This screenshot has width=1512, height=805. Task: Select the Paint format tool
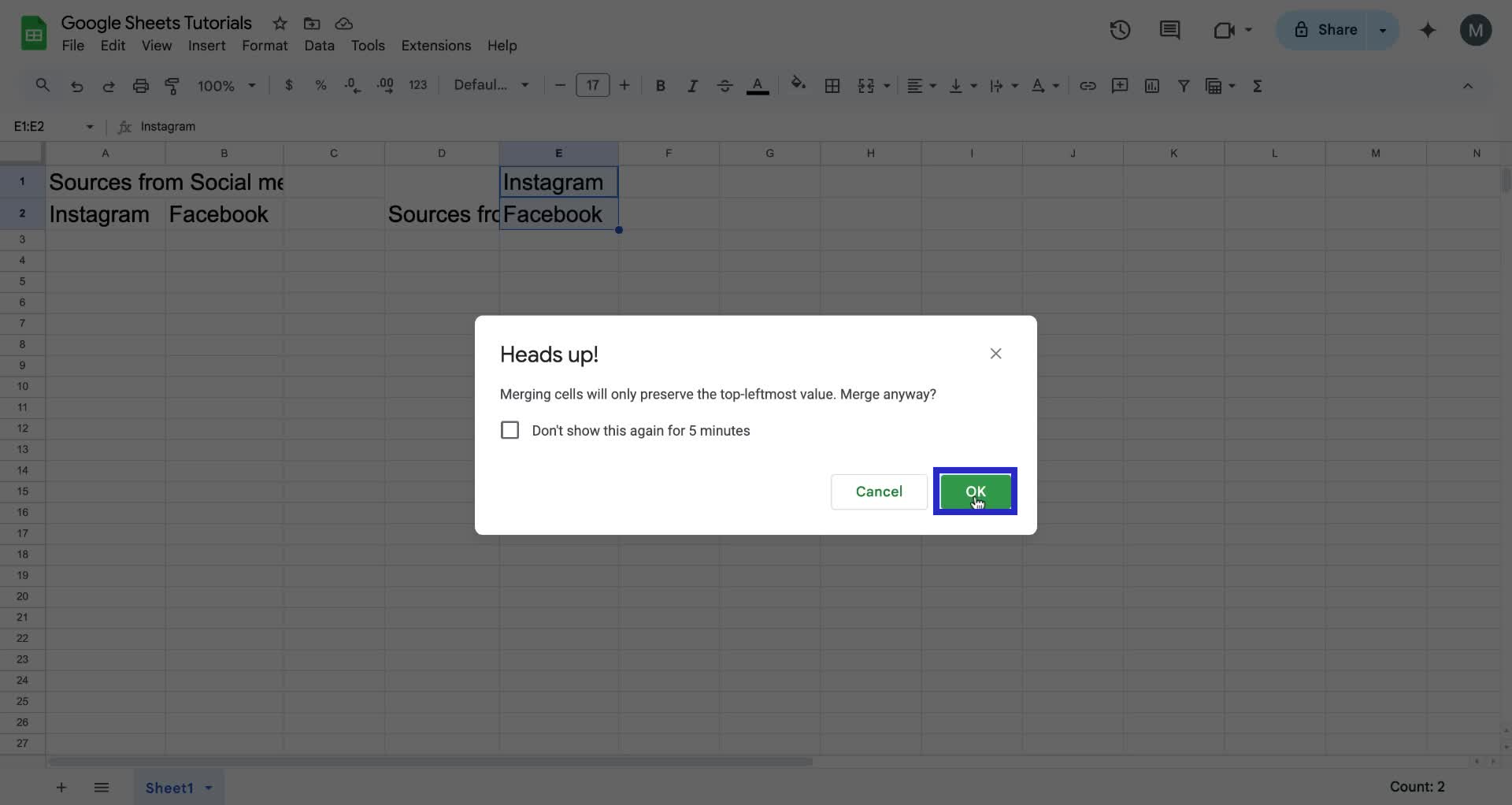(x=173, y=86)
